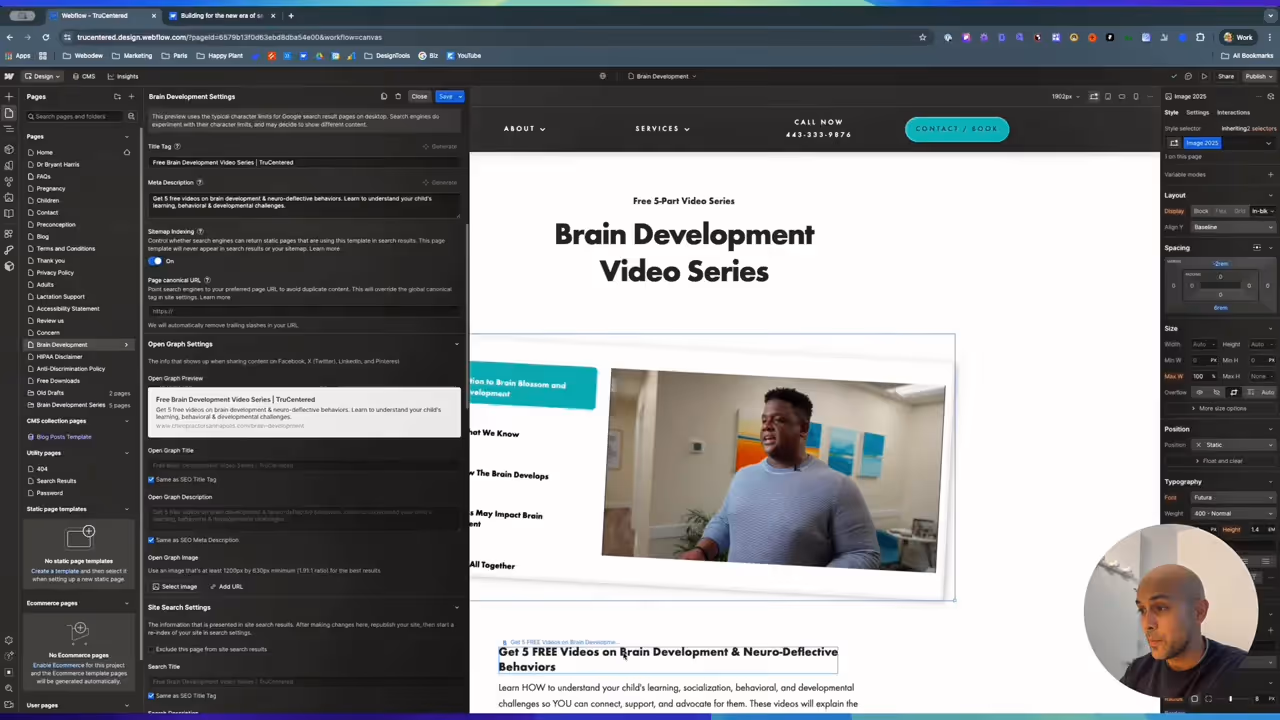Collapse the Utility pages section

(126, 453)
